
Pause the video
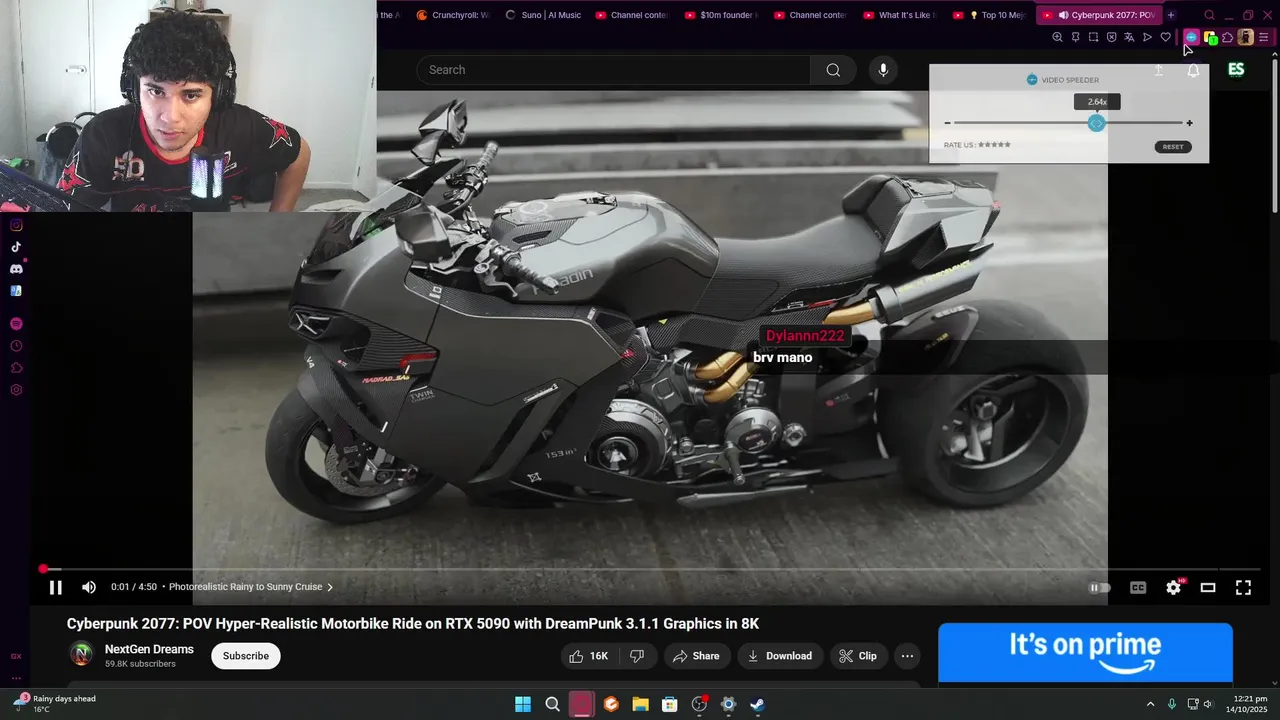click(x=56, y=588)
